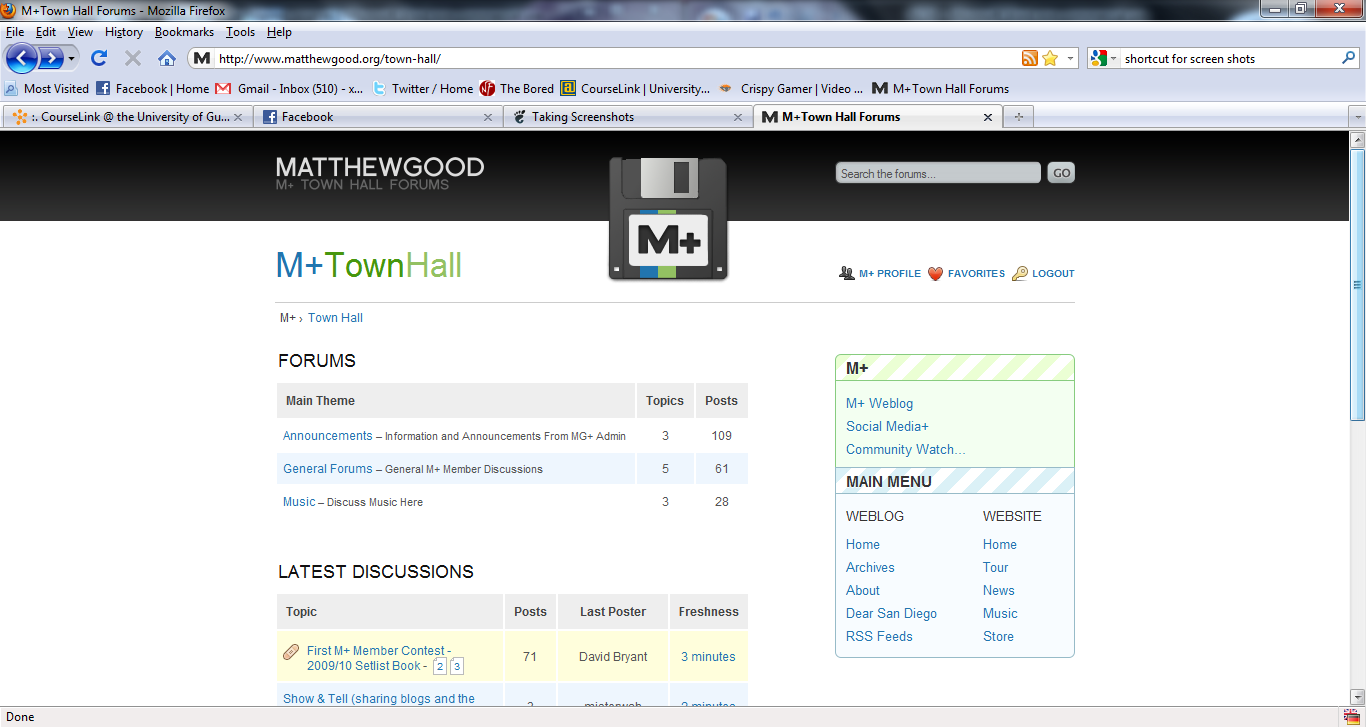Screen dimensions: 1366x728
Task: Click the 3 minutes freshness link
Action: point(708,657)
